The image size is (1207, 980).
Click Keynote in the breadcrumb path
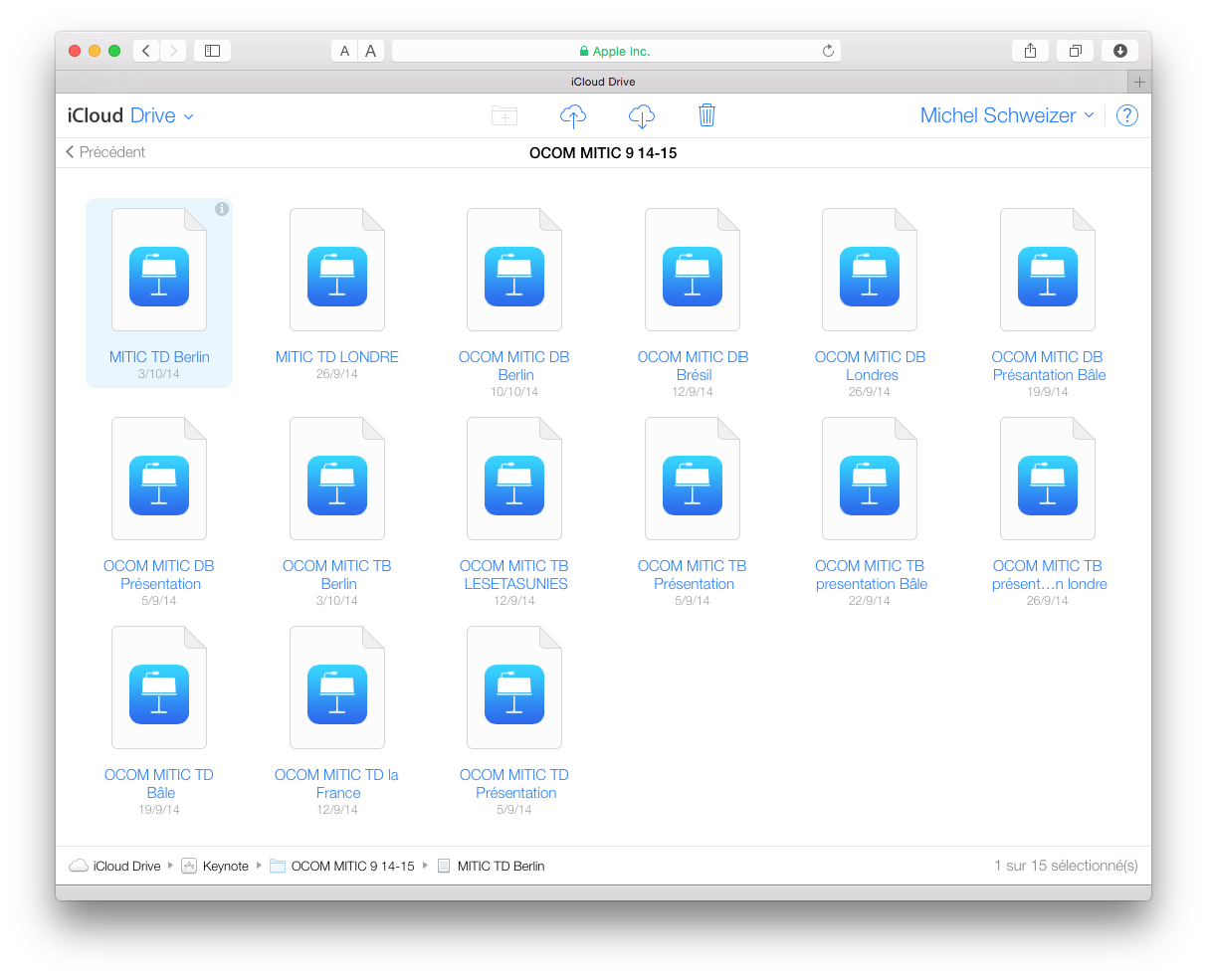225,866
